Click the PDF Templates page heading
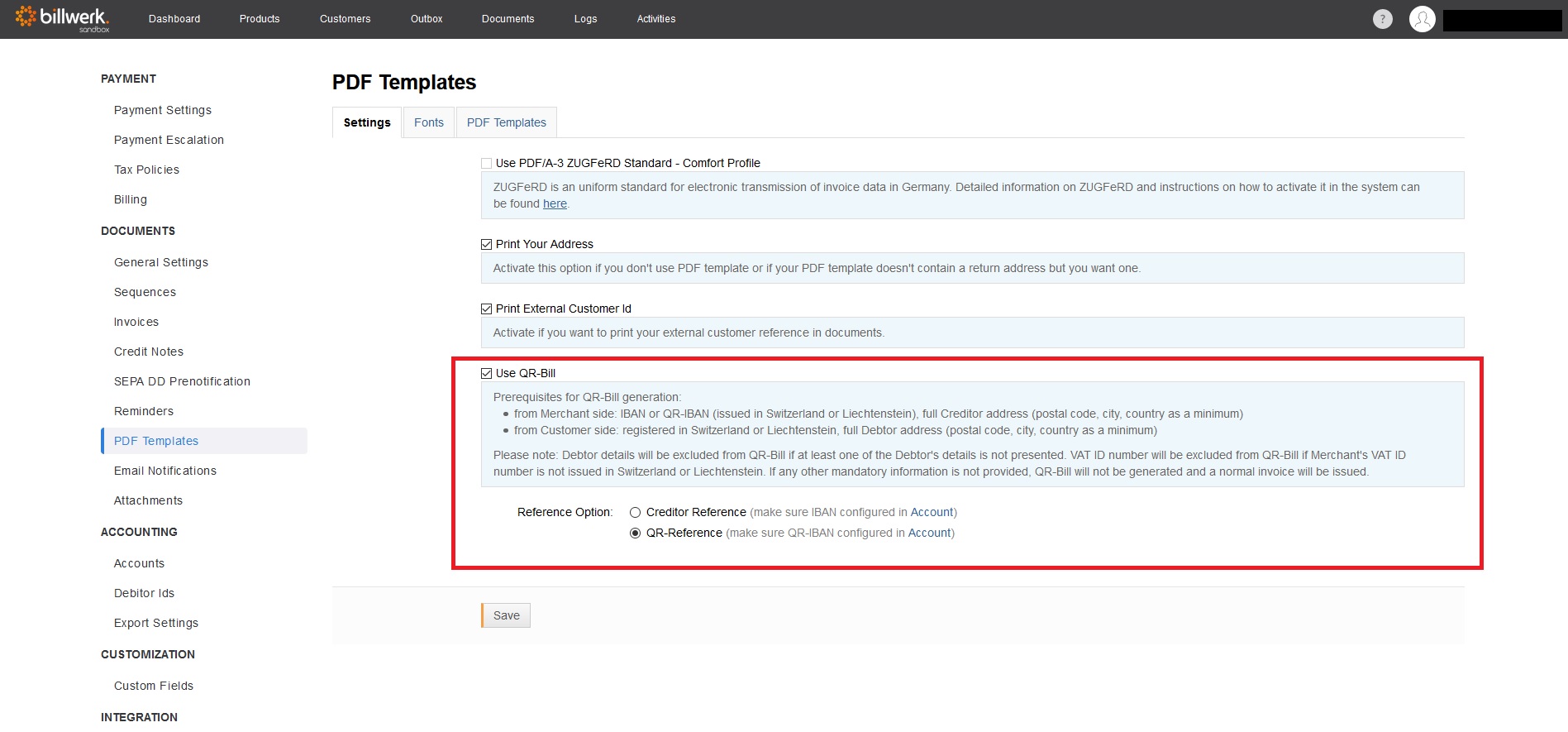Viewport: 1568px width, 732px height. click(x=404, y=83)
